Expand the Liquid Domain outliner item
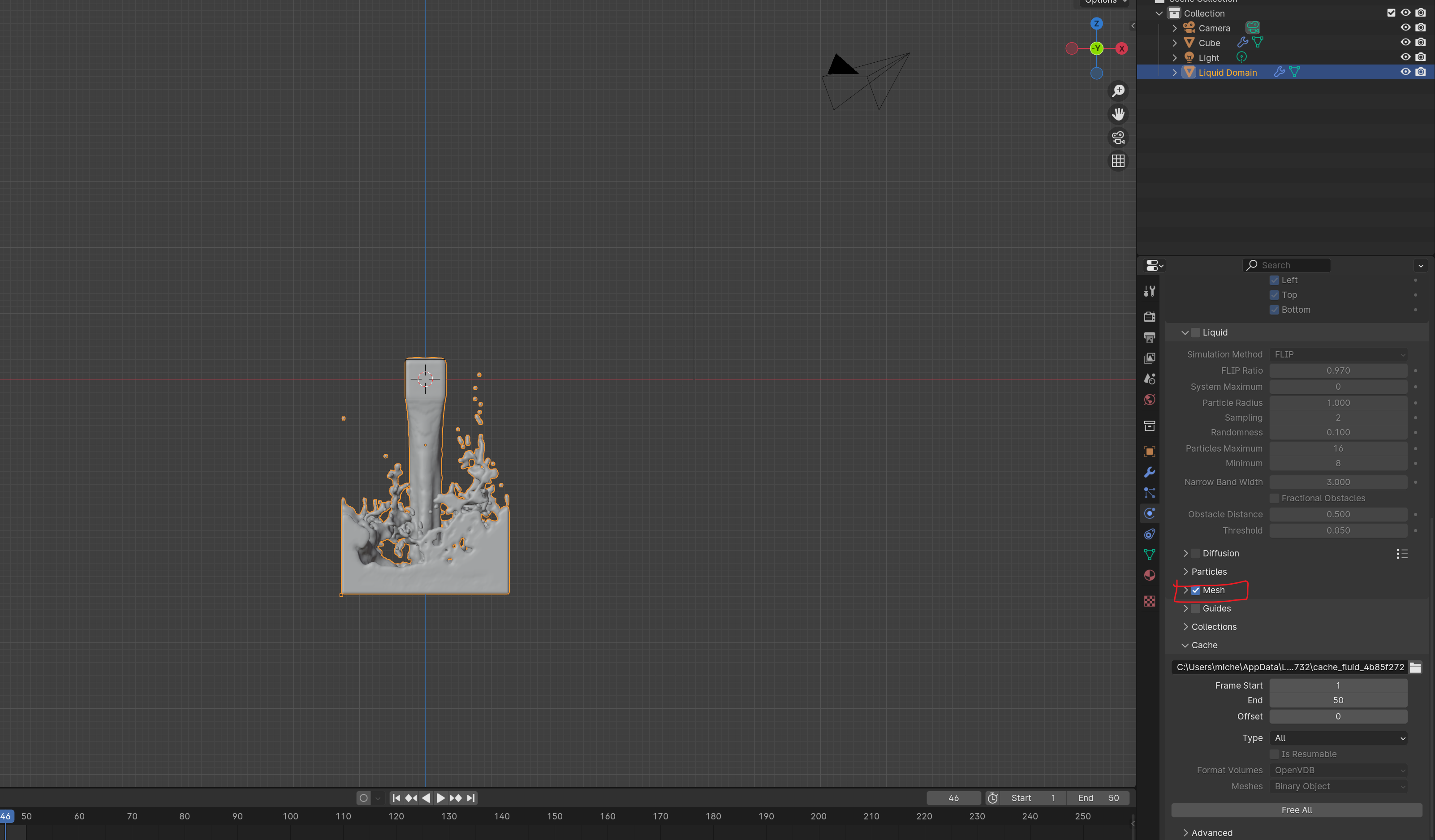Image resolution: width=1435 pixels, height=840 pixels. tap(1174, 72)
